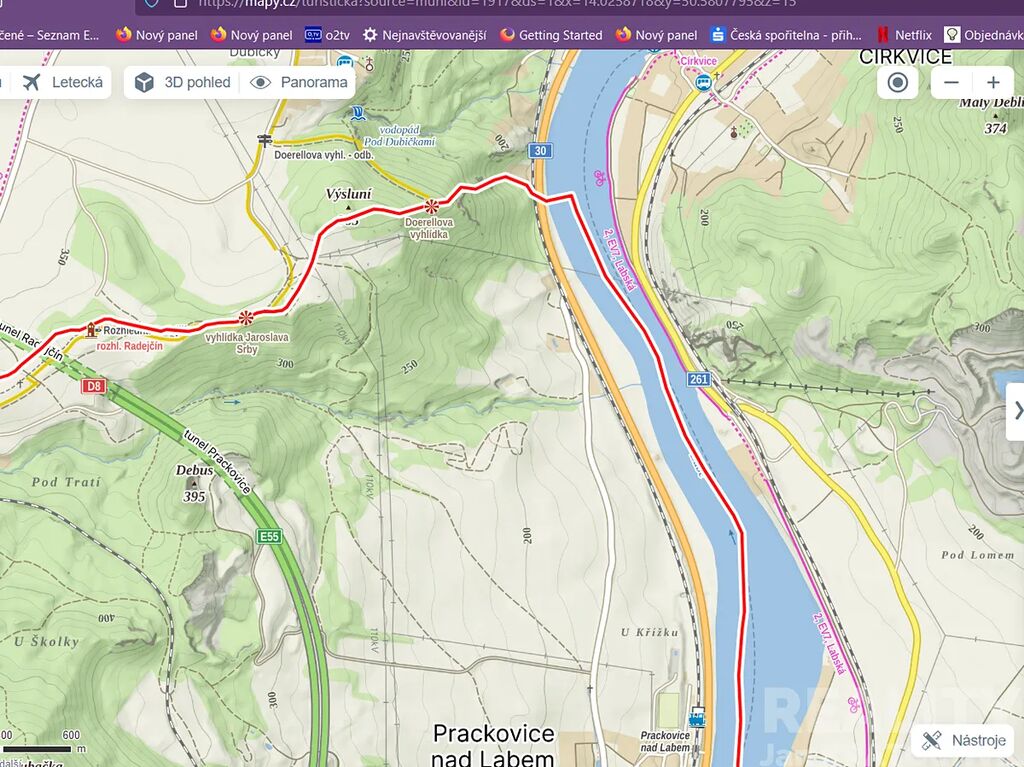Click the Radejčín lookout tower icon
The image size is (1024, 767).
coord(91,328)
